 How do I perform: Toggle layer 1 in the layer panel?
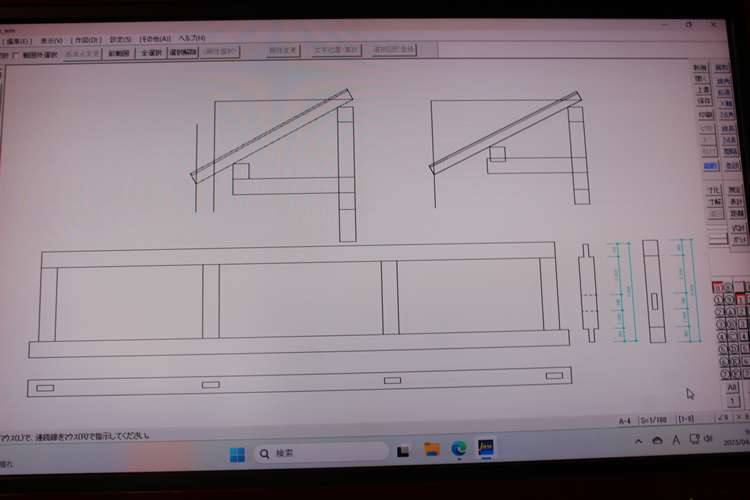click(718, 300)
